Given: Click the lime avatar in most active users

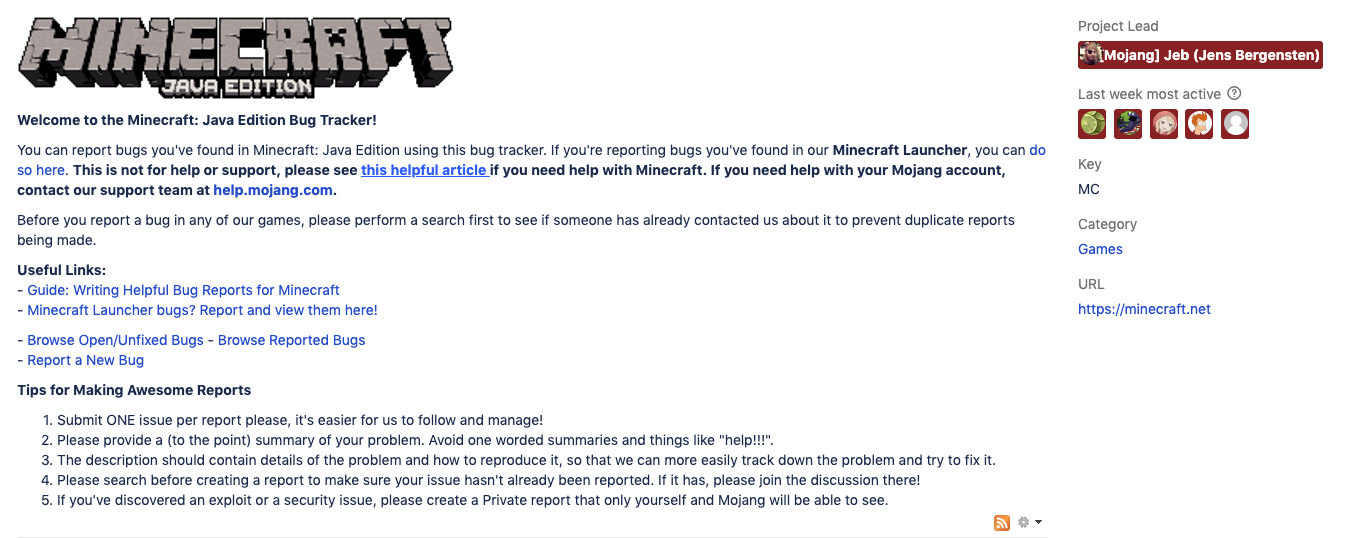Looking at the screenshot, I should 1092,124.
